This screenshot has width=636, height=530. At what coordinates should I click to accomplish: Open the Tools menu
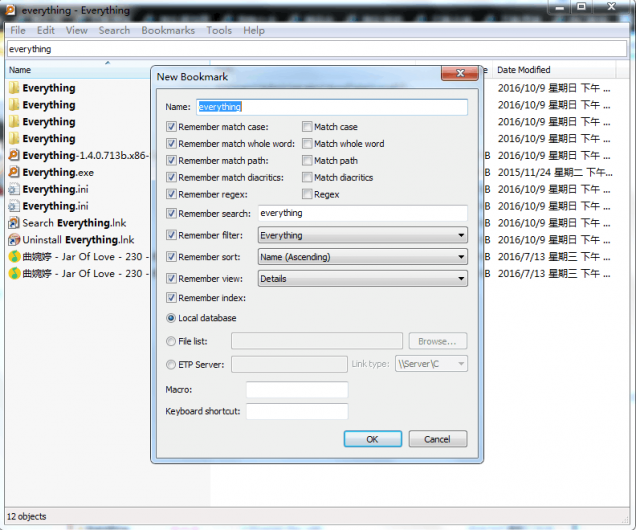(219, 30)
